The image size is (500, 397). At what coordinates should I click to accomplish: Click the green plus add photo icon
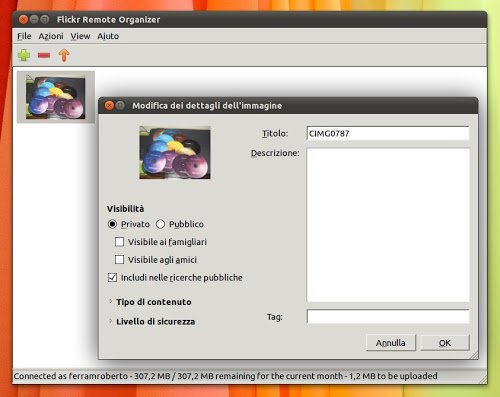(24, 55)
